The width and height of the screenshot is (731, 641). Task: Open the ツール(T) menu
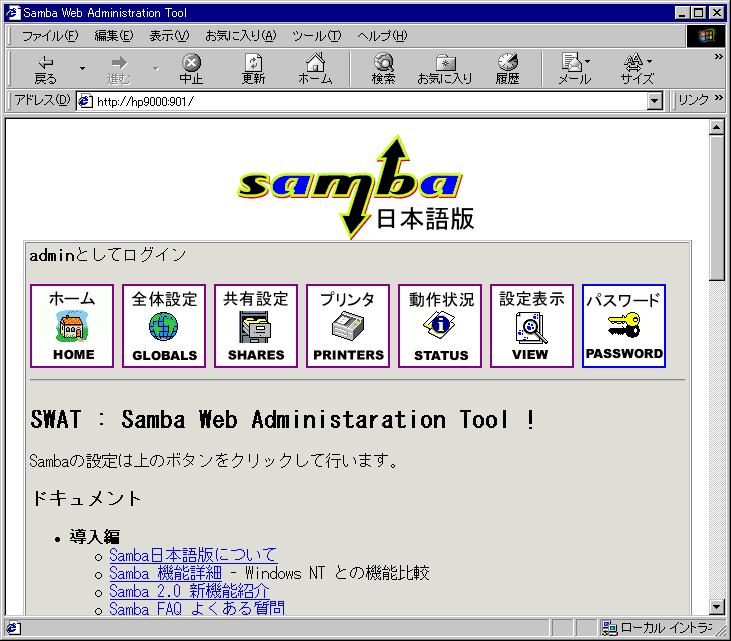(x=316, y=36)
